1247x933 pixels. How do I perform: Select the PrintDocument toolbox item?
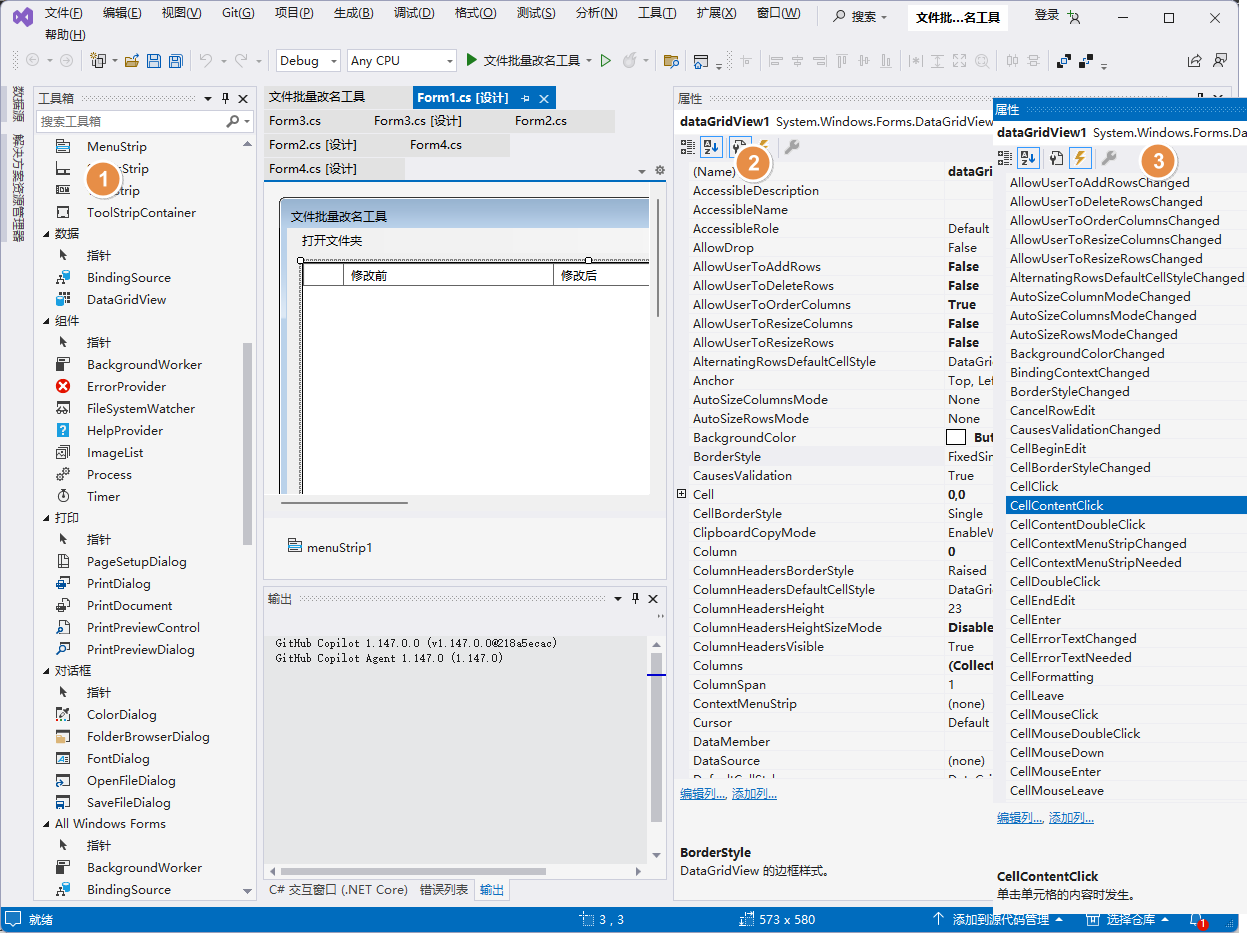[x=129, y=606]
